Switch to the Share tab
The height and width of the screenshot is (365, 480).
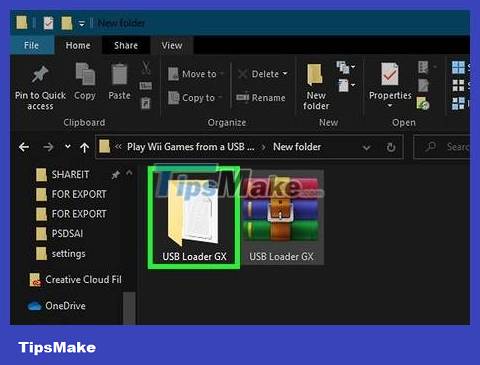(126, 45)
